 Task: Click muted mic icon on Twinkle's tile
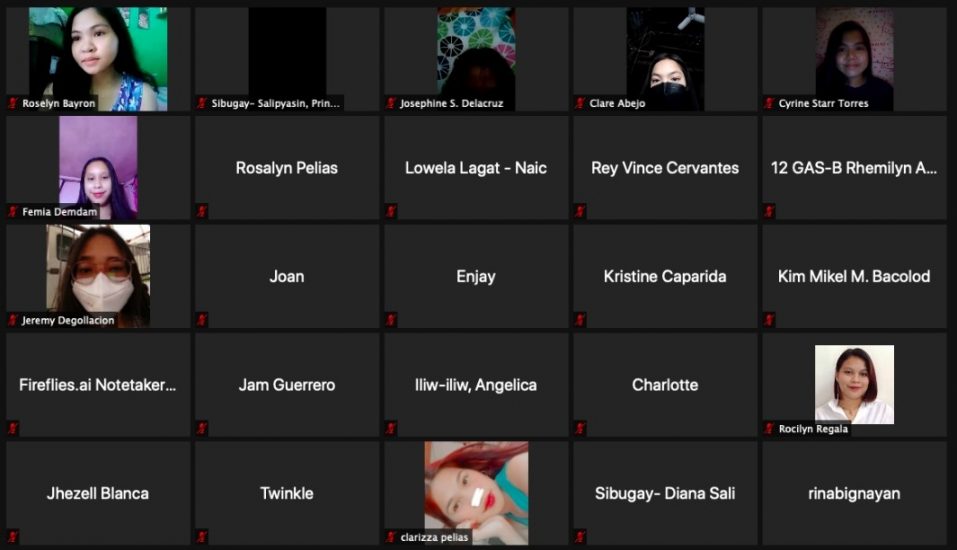[x=202, y=537]
